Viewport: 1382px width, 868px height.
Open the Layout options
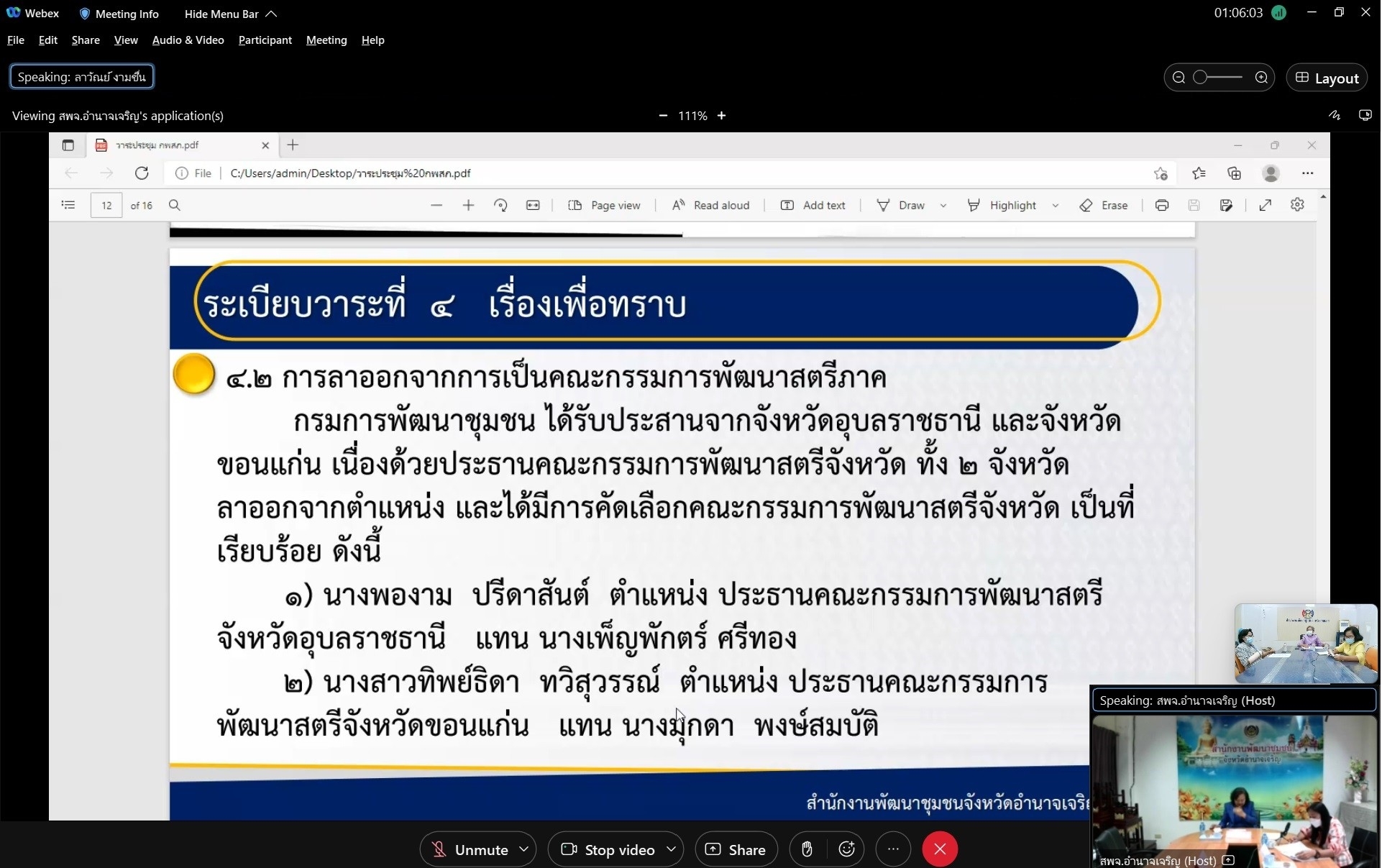pos(1327,78)
